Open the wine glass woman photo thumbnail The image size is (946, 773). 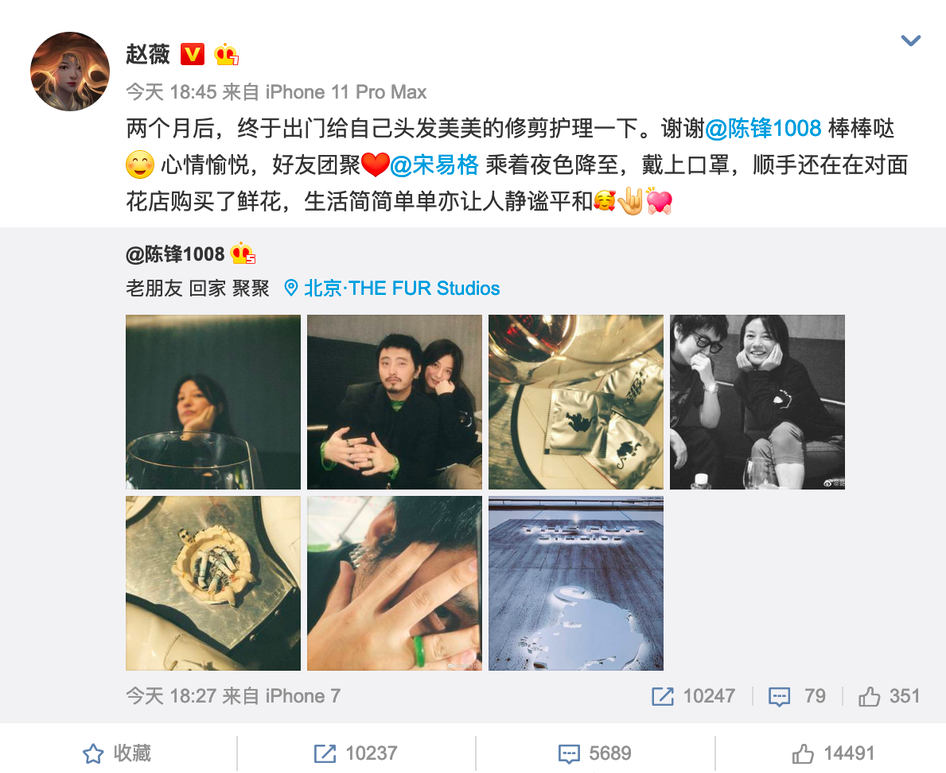pyautogui.click(x=213, y=402)
